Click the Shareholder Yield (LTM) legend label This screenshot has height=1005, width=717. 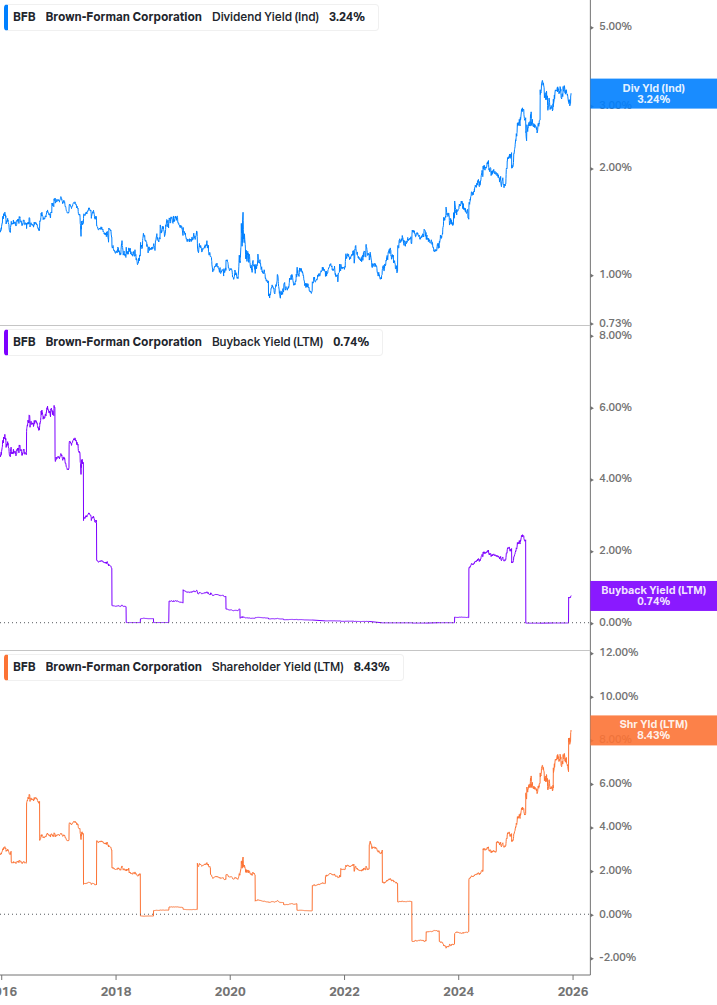tap(277, 667)
